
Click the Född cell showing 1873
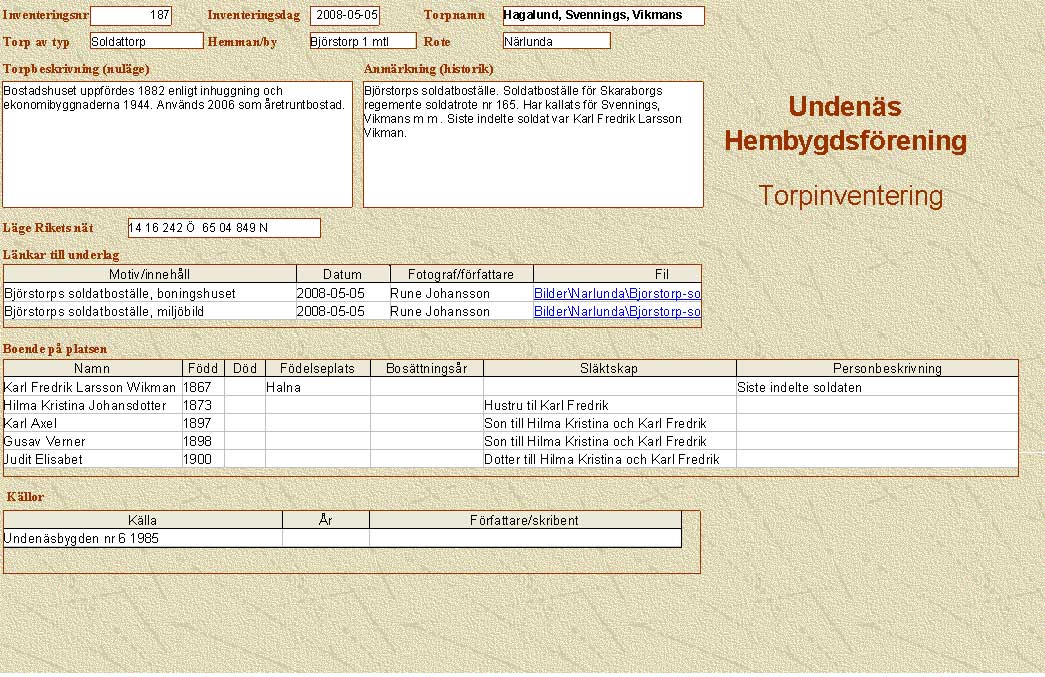202,405
